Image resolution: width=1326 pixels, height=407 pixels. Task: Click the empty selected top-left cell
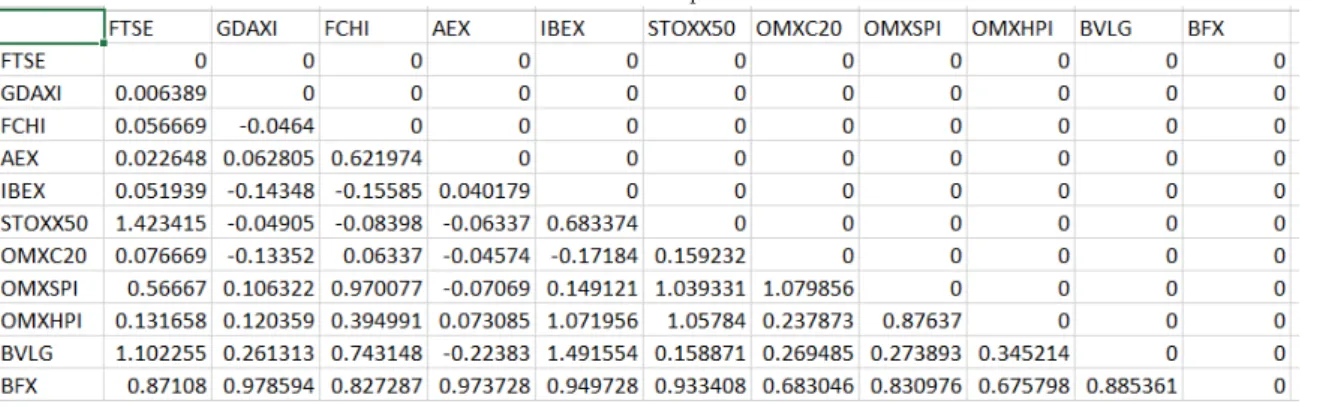pos(52,27)
